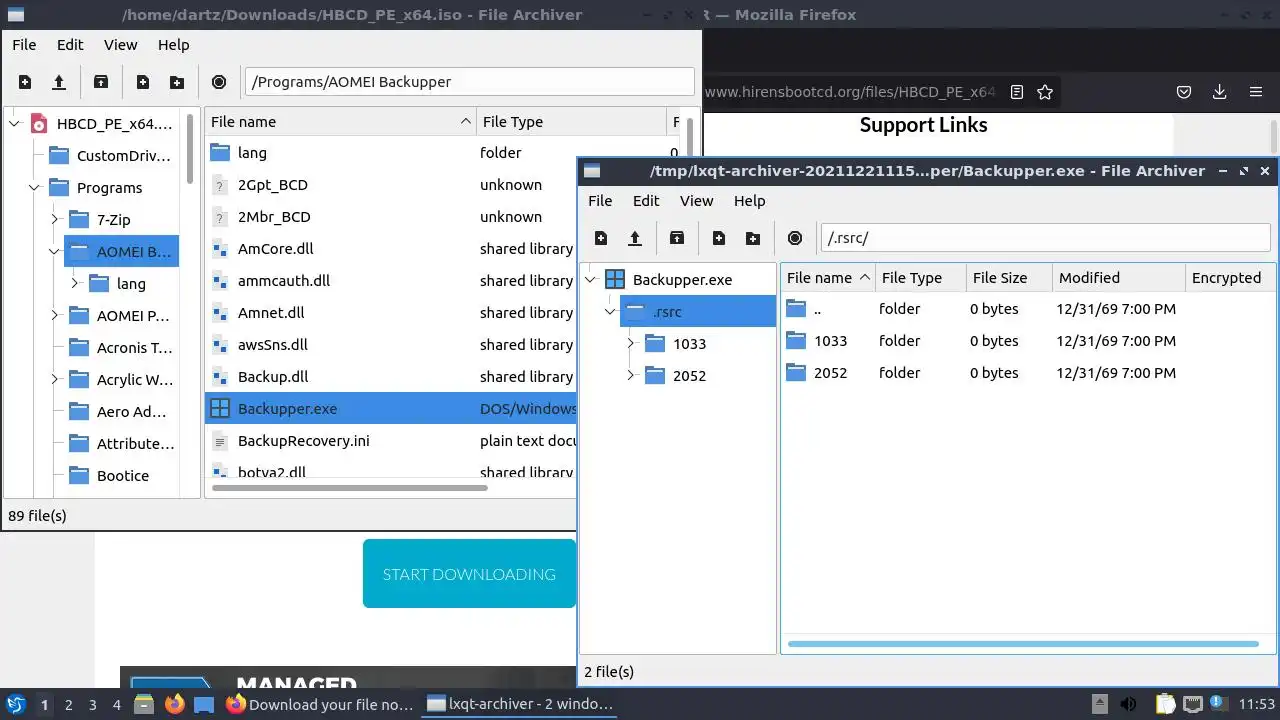The image size is (1280, 720).
Task: Launch Firefox from taskbar quick launch
Action: 175,704
